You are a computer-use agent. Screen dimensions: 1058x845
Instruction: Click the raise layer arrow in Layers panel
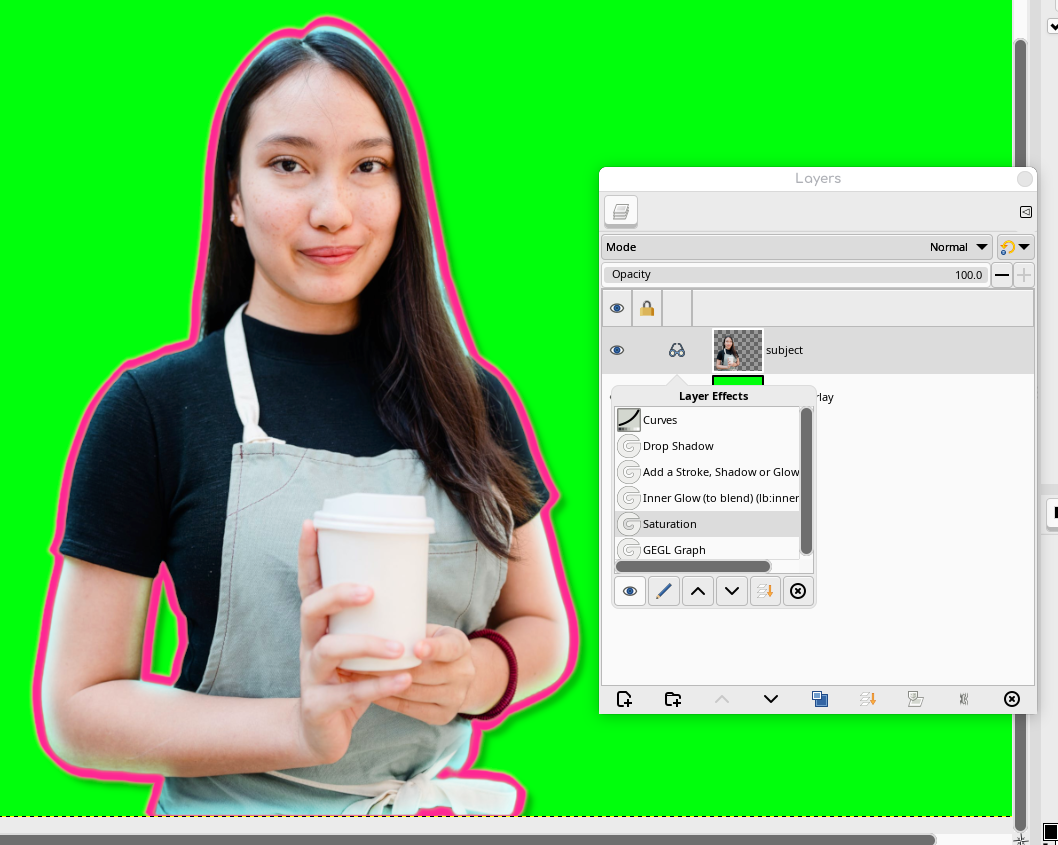click(x=721, y=699)
